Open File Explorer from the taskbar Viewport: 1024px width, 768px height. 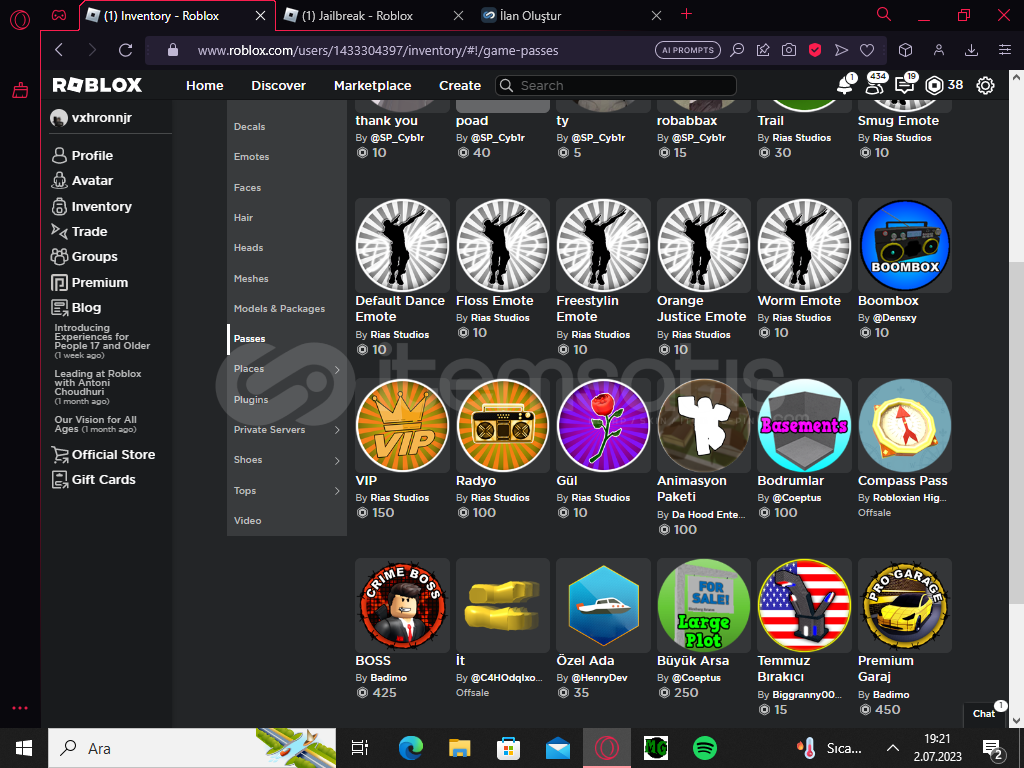pyautogui.click(x=460, y=748)
